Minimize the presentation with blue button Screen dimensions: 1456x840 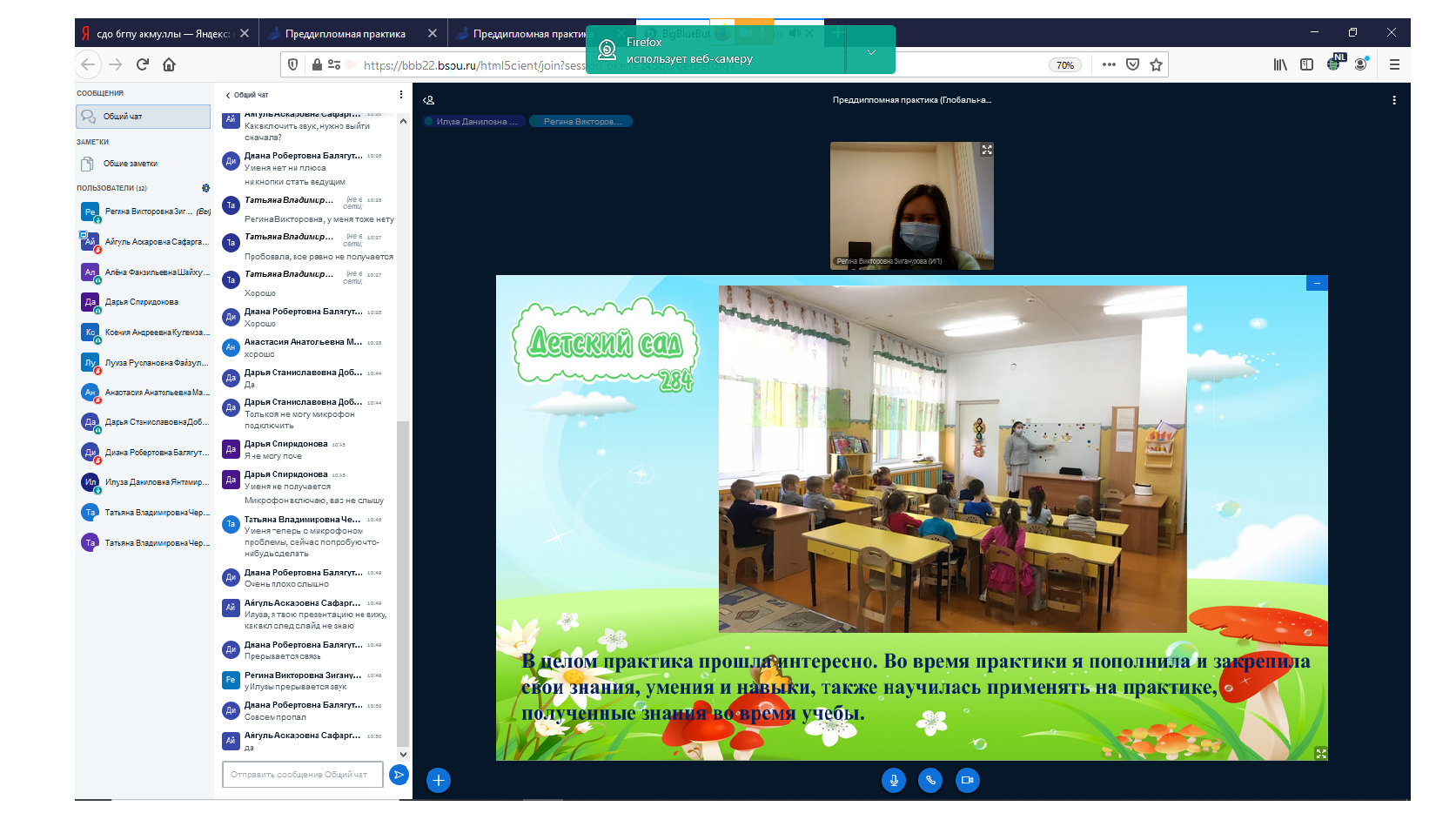[1317, 283]
